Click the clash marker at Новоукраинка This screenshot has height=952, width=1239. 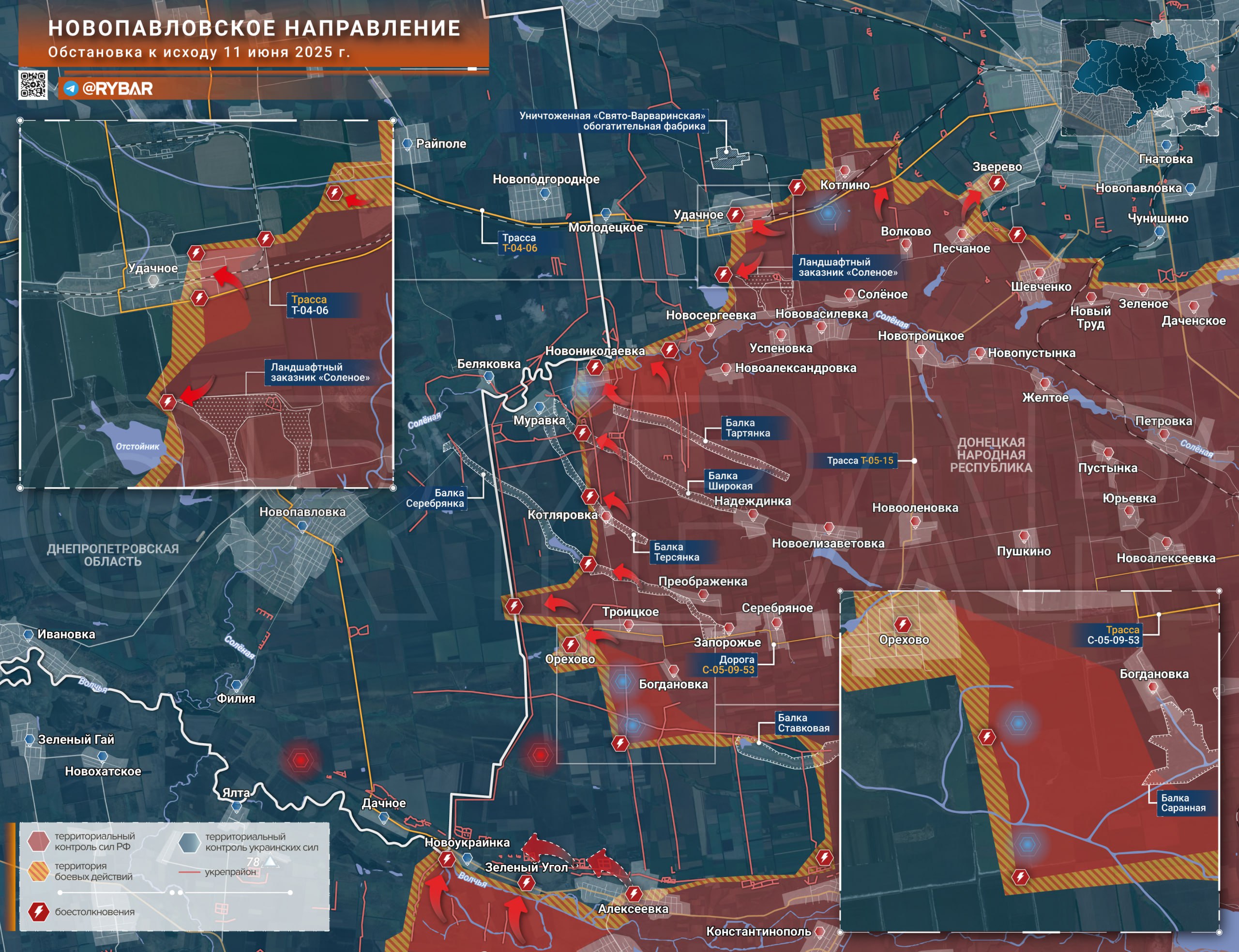click(x=447, y=859)
